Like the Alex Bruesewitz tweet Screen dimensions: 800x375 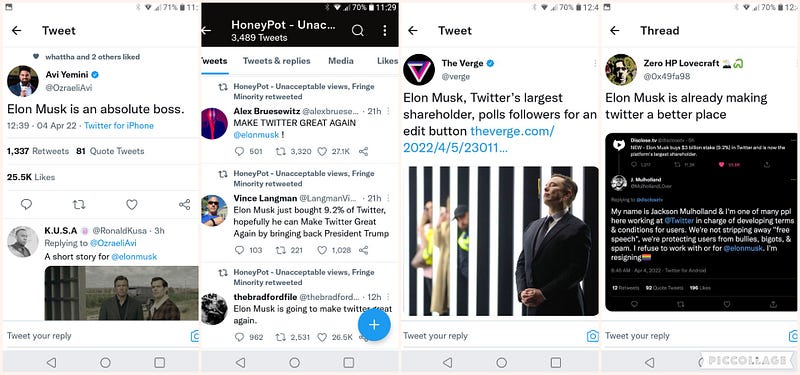pyautogui.click(x=322, y=152)
